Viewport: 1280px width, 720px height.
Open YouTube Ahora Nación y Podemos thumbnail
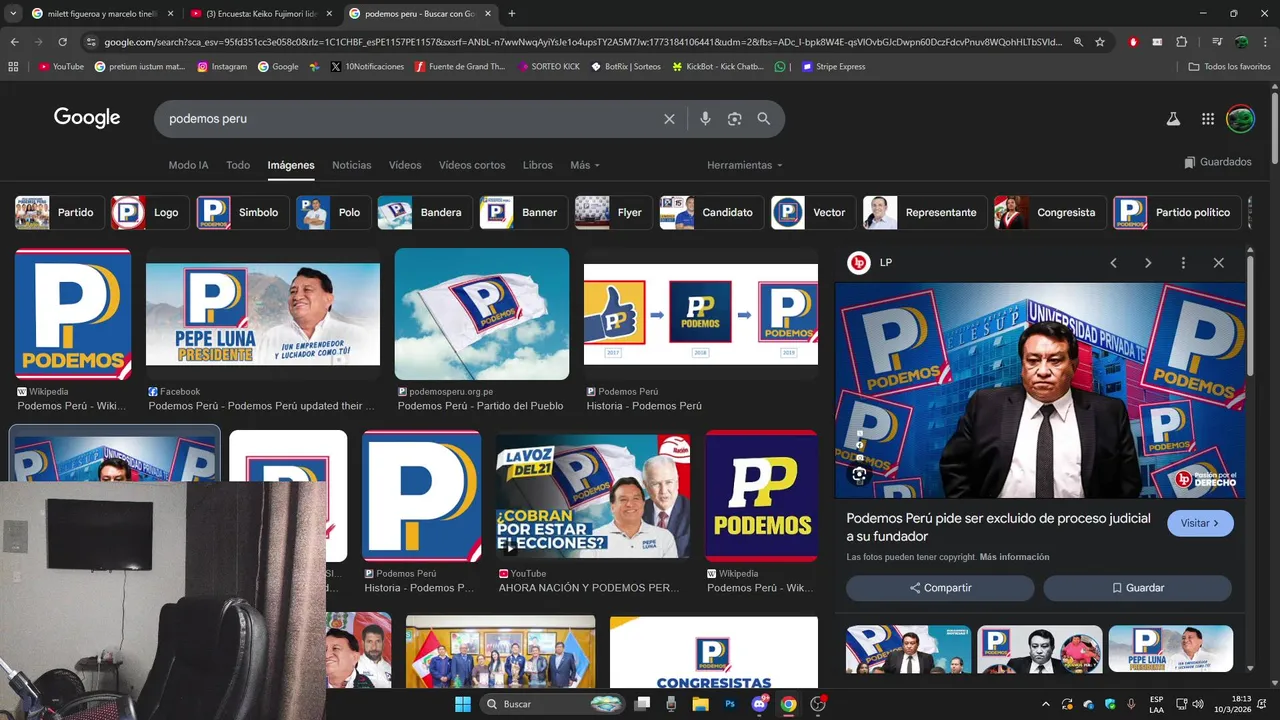click(593, 496)
